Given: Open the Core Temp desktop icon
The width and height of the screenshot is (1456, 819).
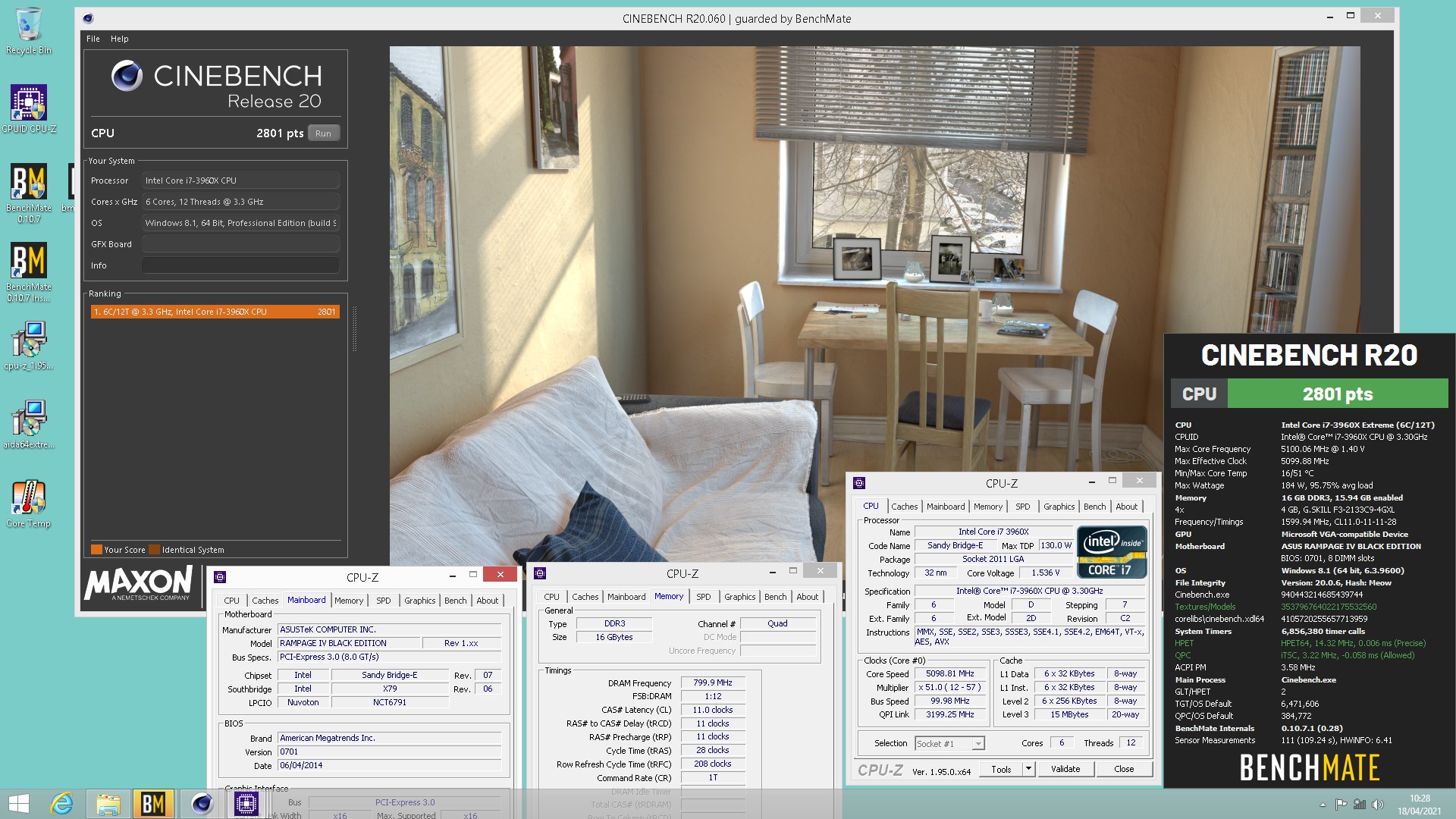Looking at the screenshot, I should pos(29,503).
